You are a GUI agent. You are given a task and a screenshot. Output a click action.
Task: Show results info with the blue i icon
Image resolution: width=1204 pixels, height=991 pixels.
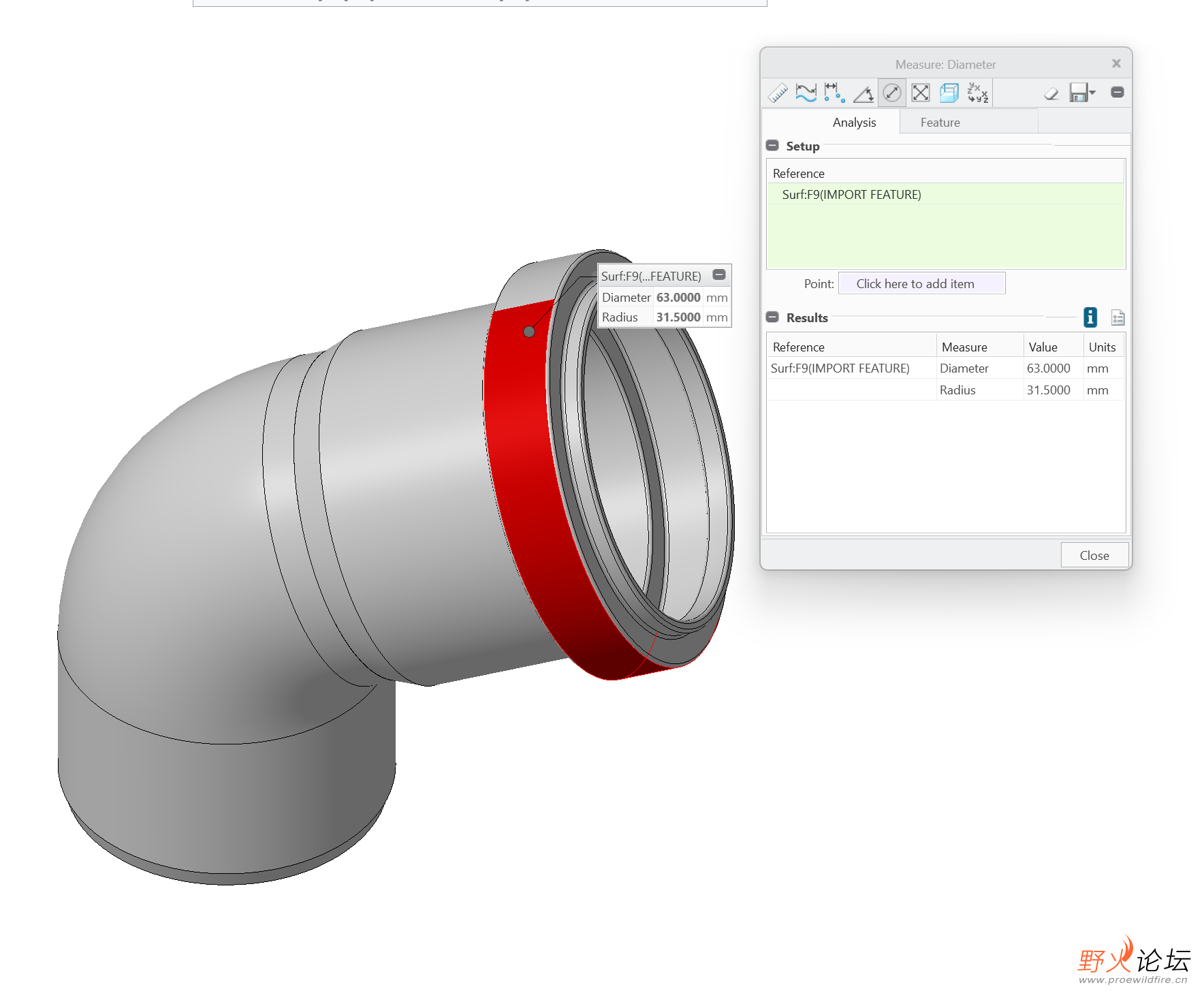[1090, 317]
